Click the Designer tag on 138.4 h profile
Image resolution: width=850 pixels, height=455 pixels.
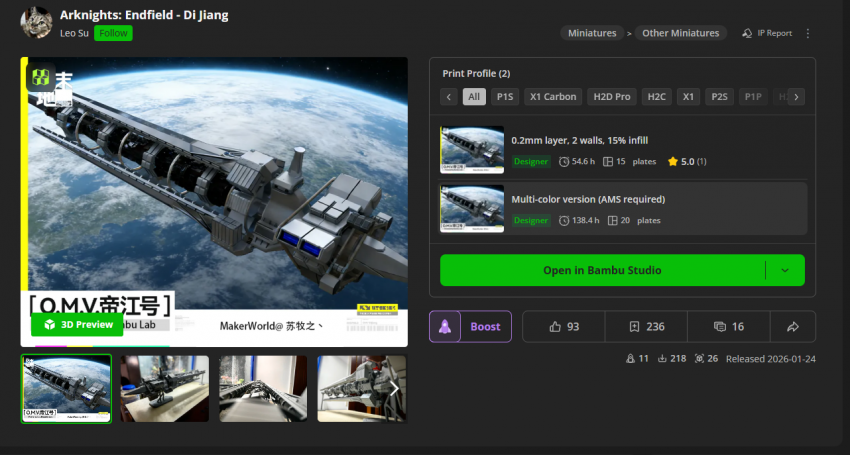point(531,220)
